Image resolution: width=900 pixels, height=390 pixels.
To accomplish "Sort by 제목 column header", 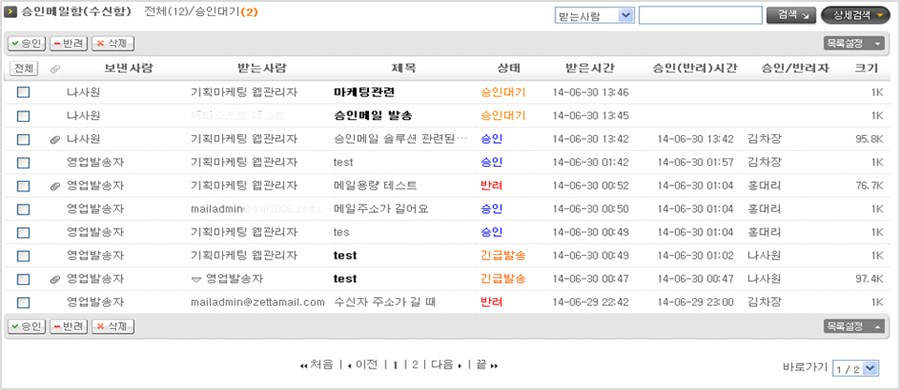I will (x=404, y=68).
